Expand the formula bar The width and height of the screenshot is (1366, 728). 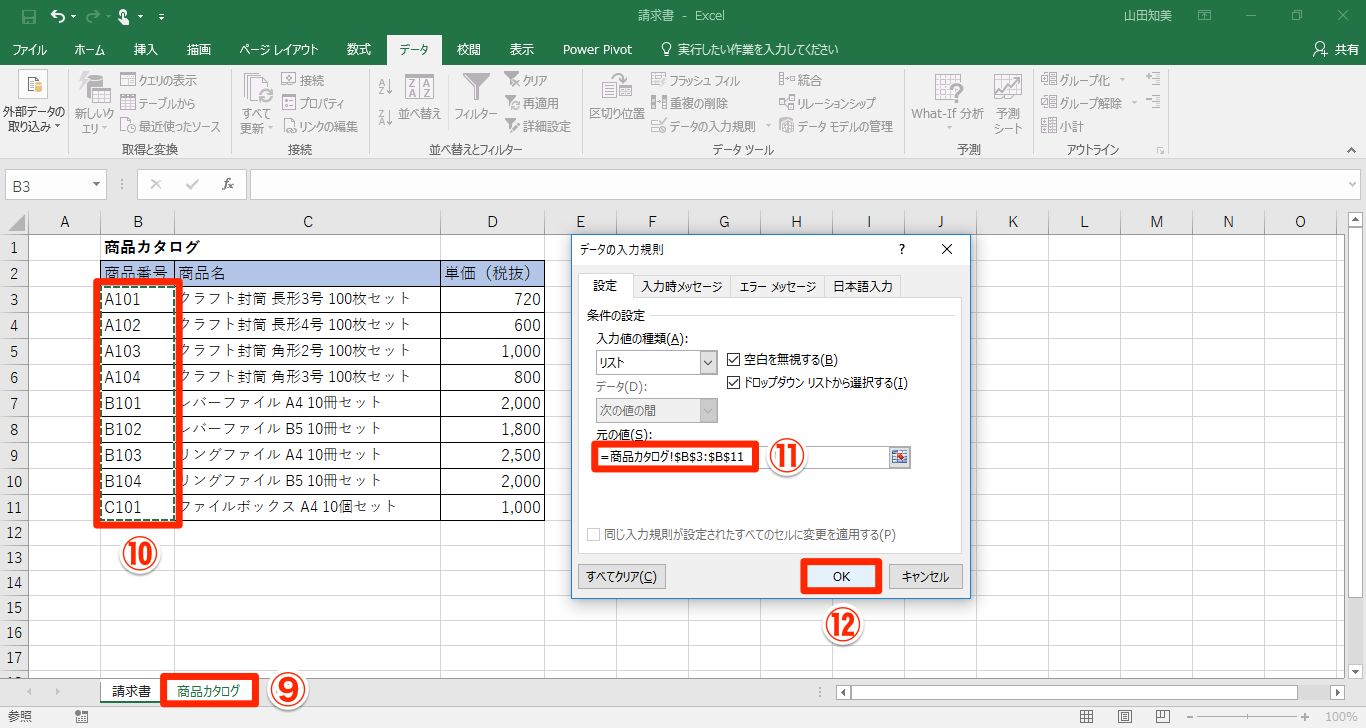(1351, 184)
